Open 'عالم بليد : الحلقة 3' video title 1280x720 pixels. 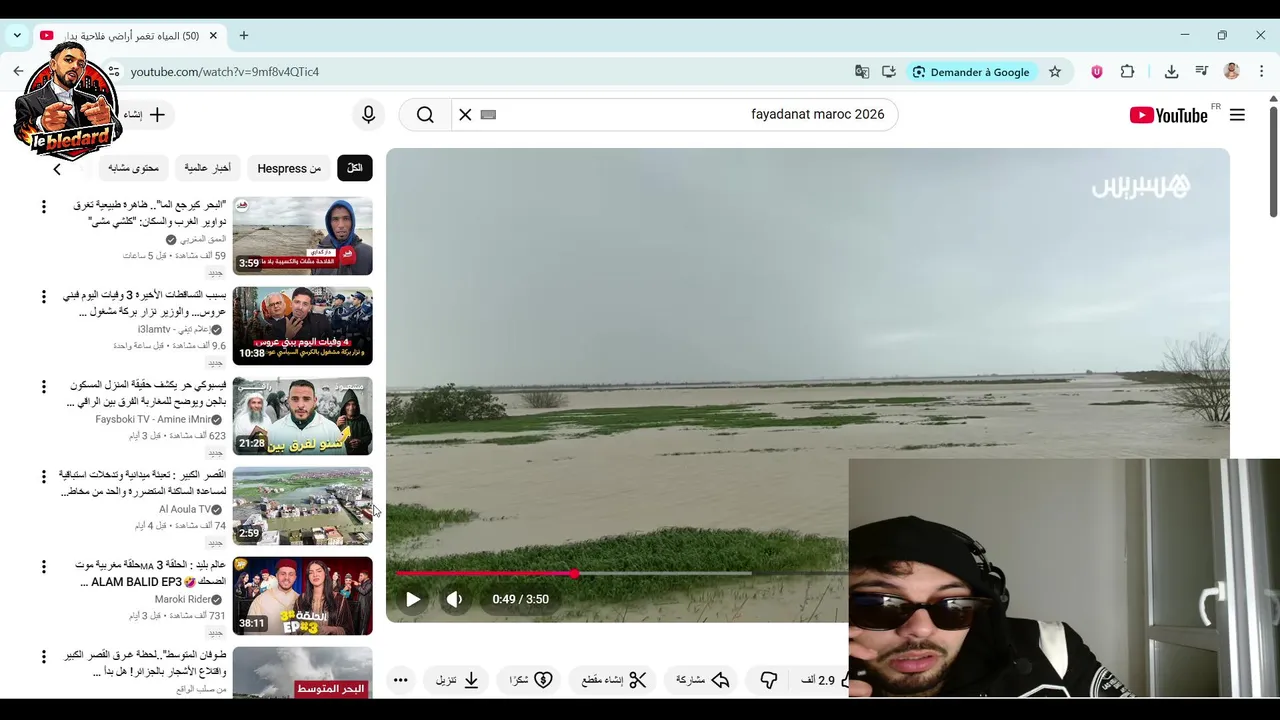(153, 574)
